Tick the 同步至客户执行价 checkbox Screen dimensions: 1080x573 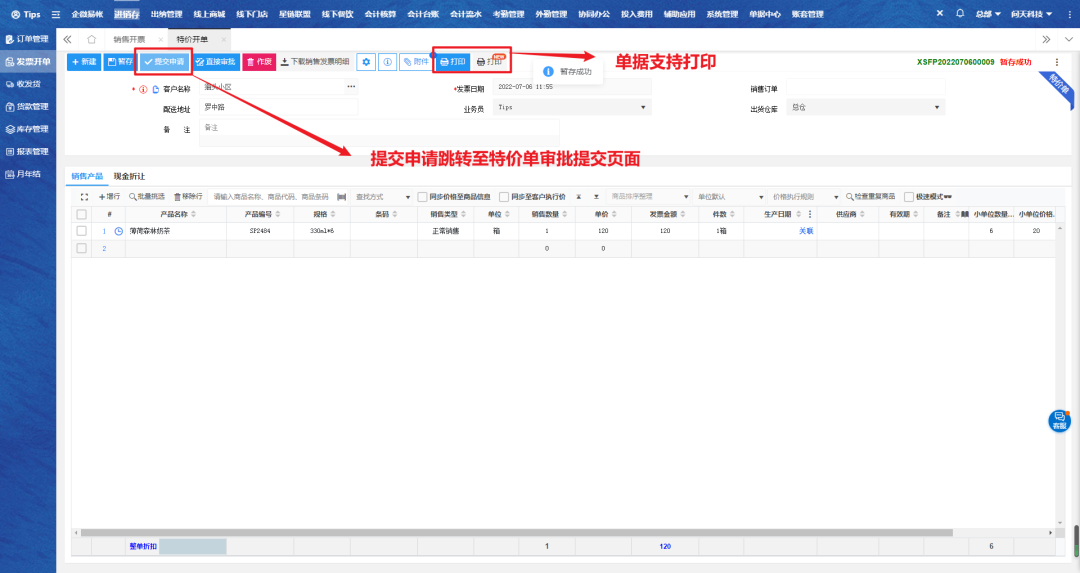point(504,197)
